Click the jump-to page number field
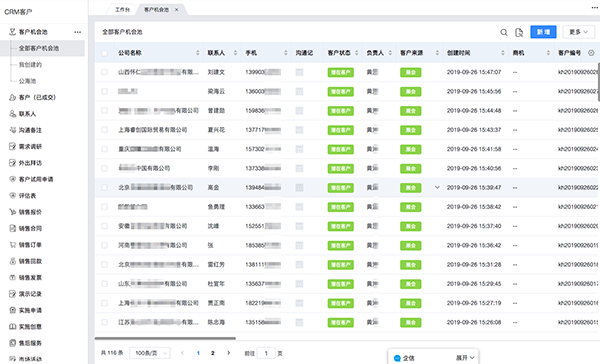The height and width of the screenshot is (364, 600). click(x=266, y=353)
